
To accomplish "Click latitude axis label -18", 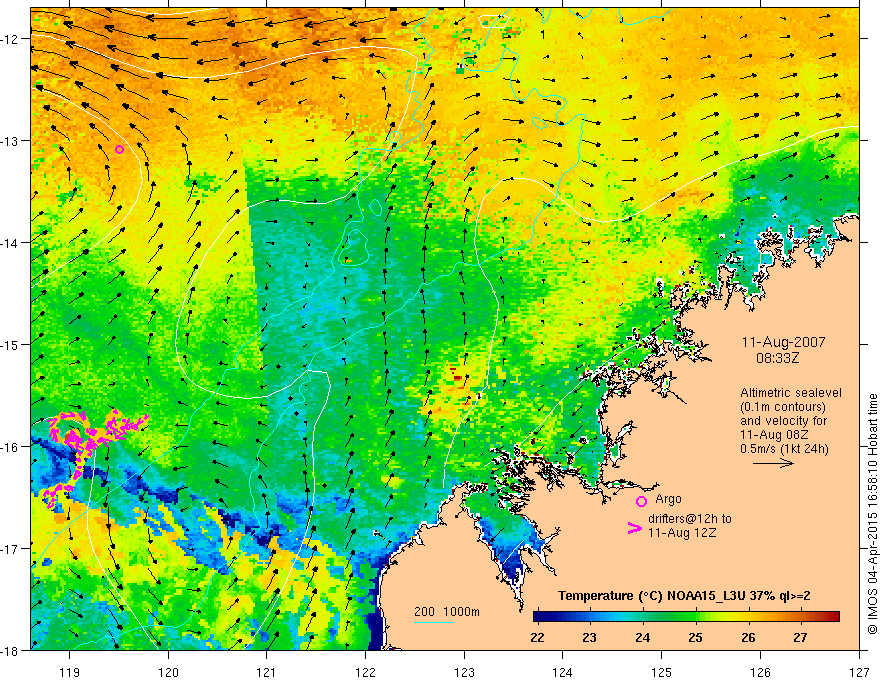I will point(10,650).
